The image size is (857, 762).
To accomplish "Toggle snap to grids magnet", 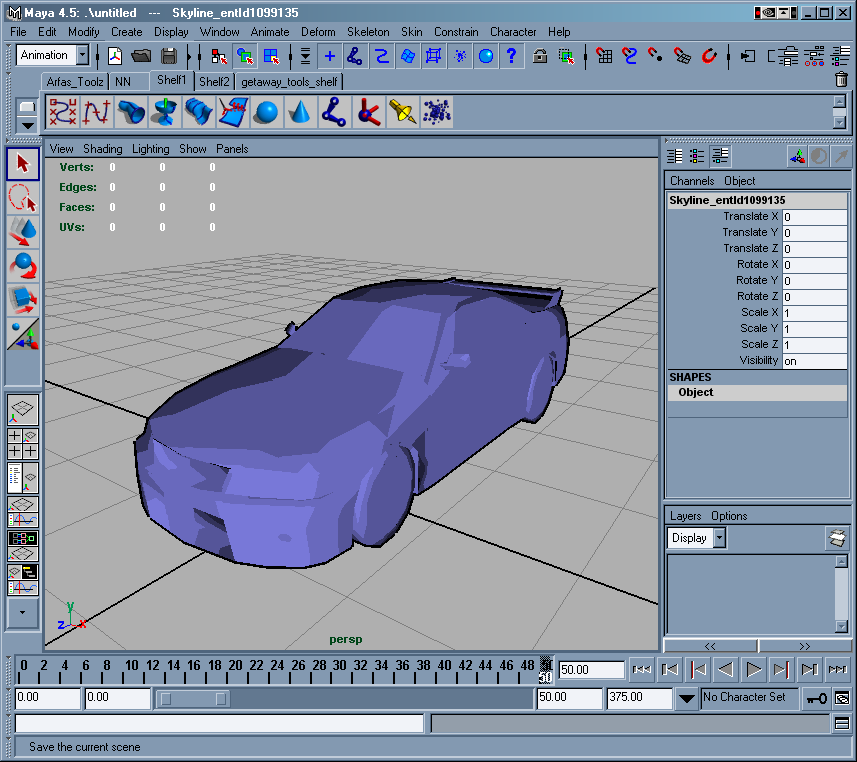I will pyautogui.click(x=604, y=56).
